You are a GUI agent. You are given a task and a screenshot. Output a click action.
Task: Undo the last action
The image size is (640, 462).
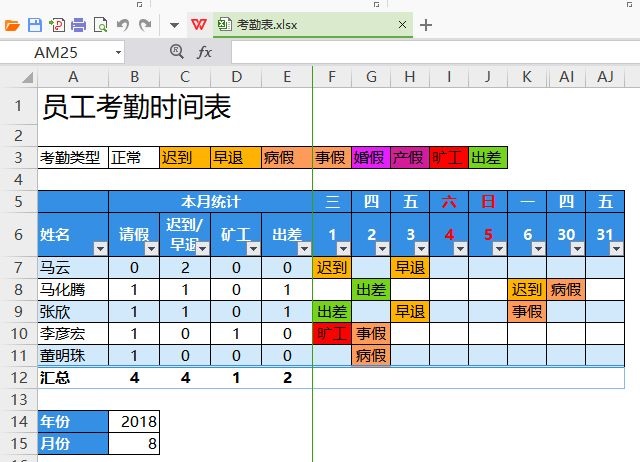point(123,25)
